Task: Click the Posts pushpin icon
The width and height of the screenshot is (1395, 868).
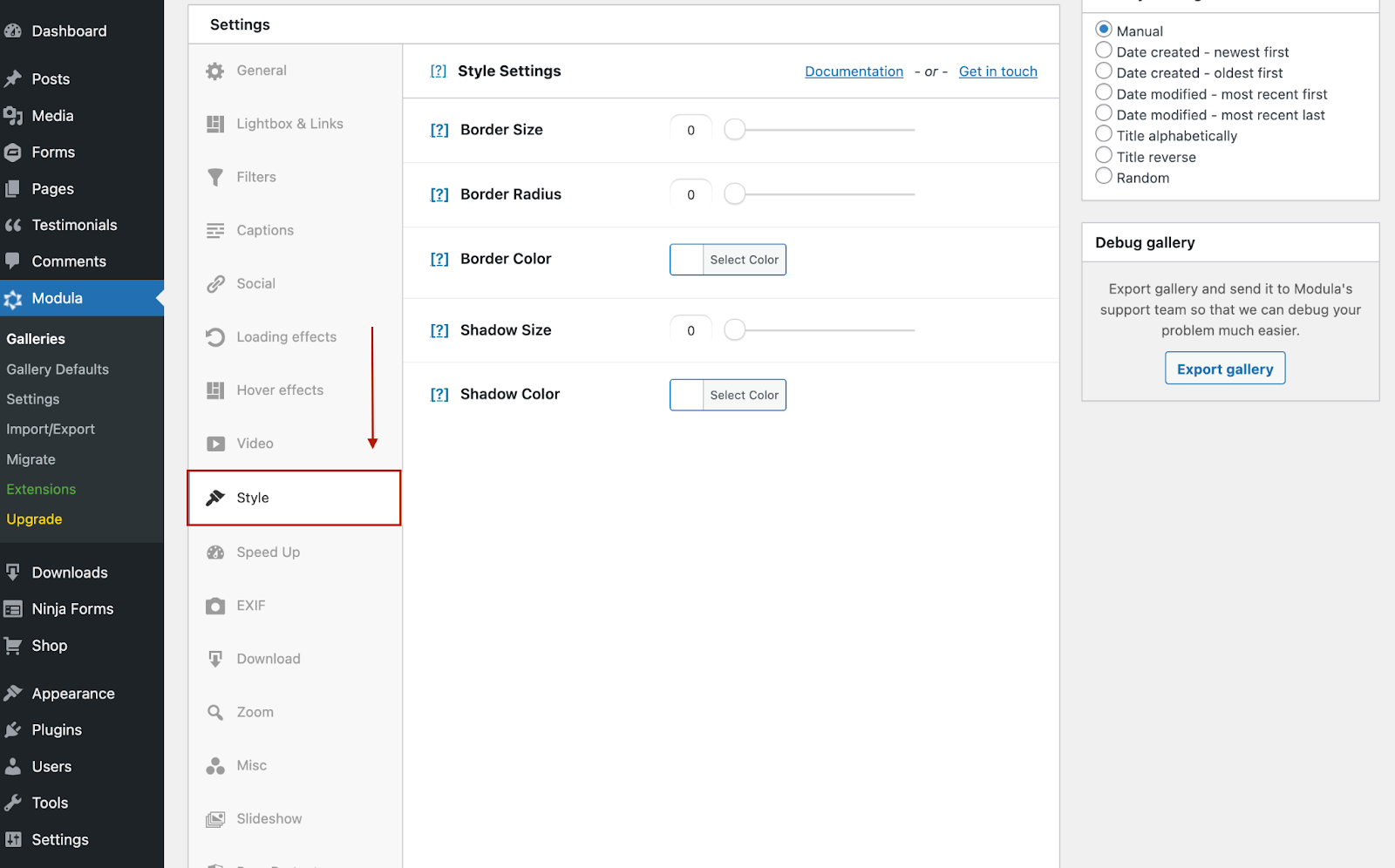Action: 13,79
